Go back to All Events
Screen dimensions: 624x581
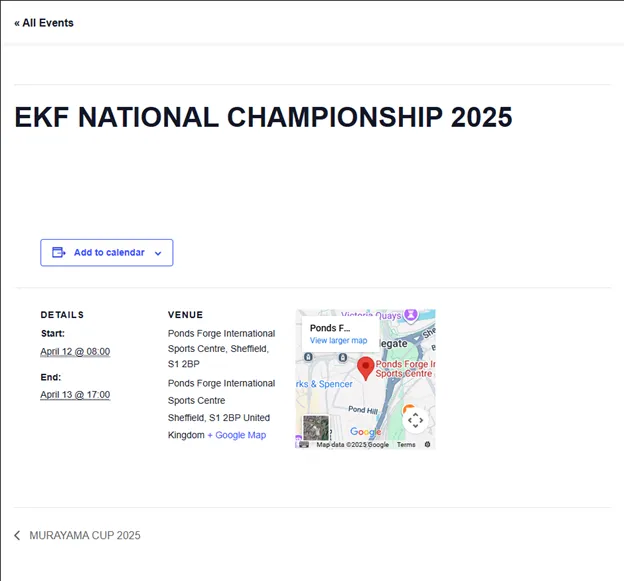(x=44, y=23)
